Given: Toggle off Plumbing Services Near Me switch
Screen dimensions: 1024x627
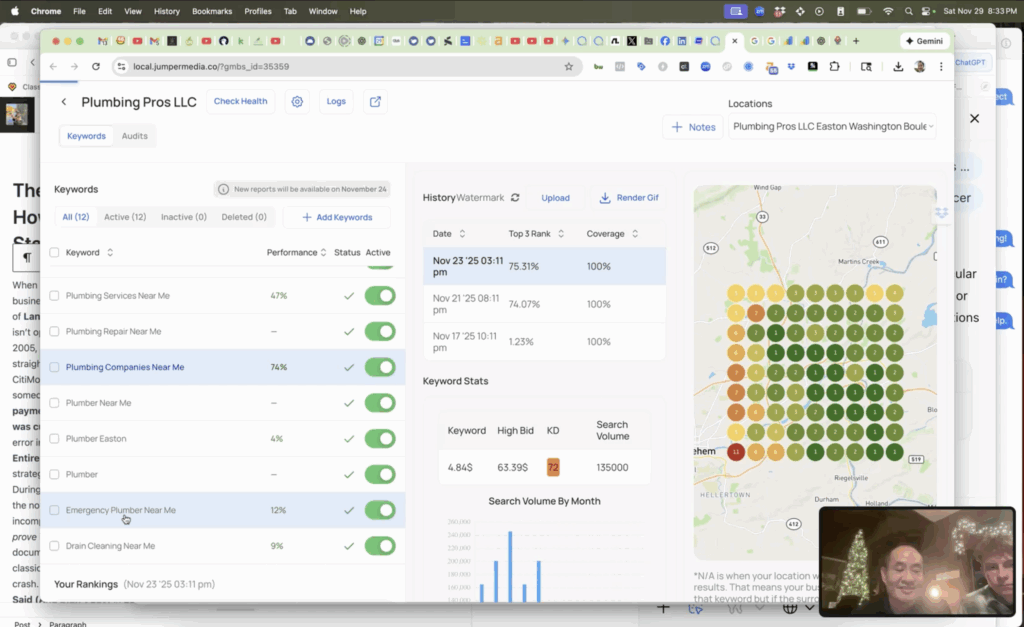Looking at the screenshot, I should point(380,296).
